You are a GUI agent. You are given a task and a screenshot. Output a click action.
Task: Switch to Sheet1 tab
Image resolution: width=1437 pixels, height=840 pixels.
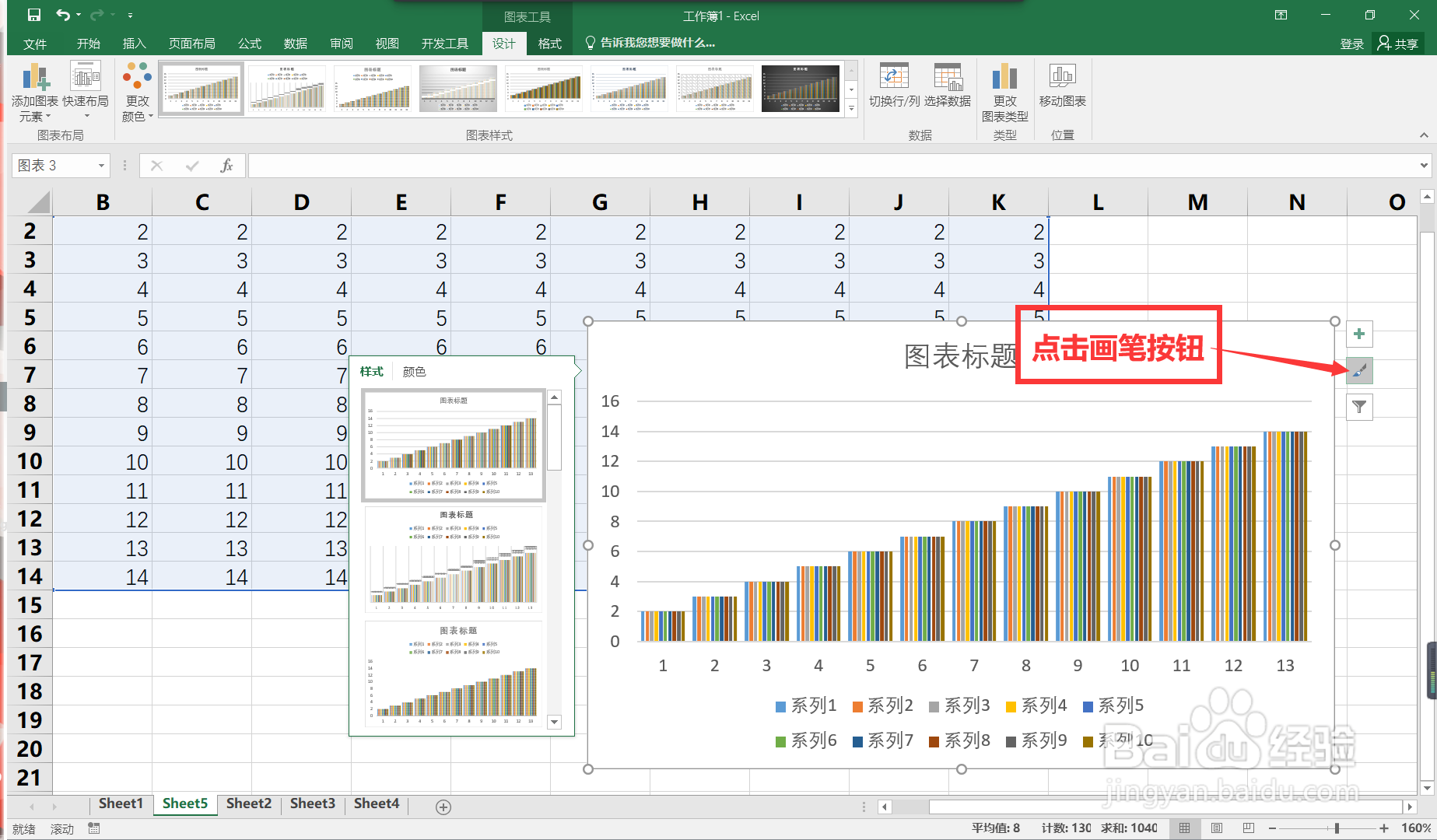tap(121, 803)
